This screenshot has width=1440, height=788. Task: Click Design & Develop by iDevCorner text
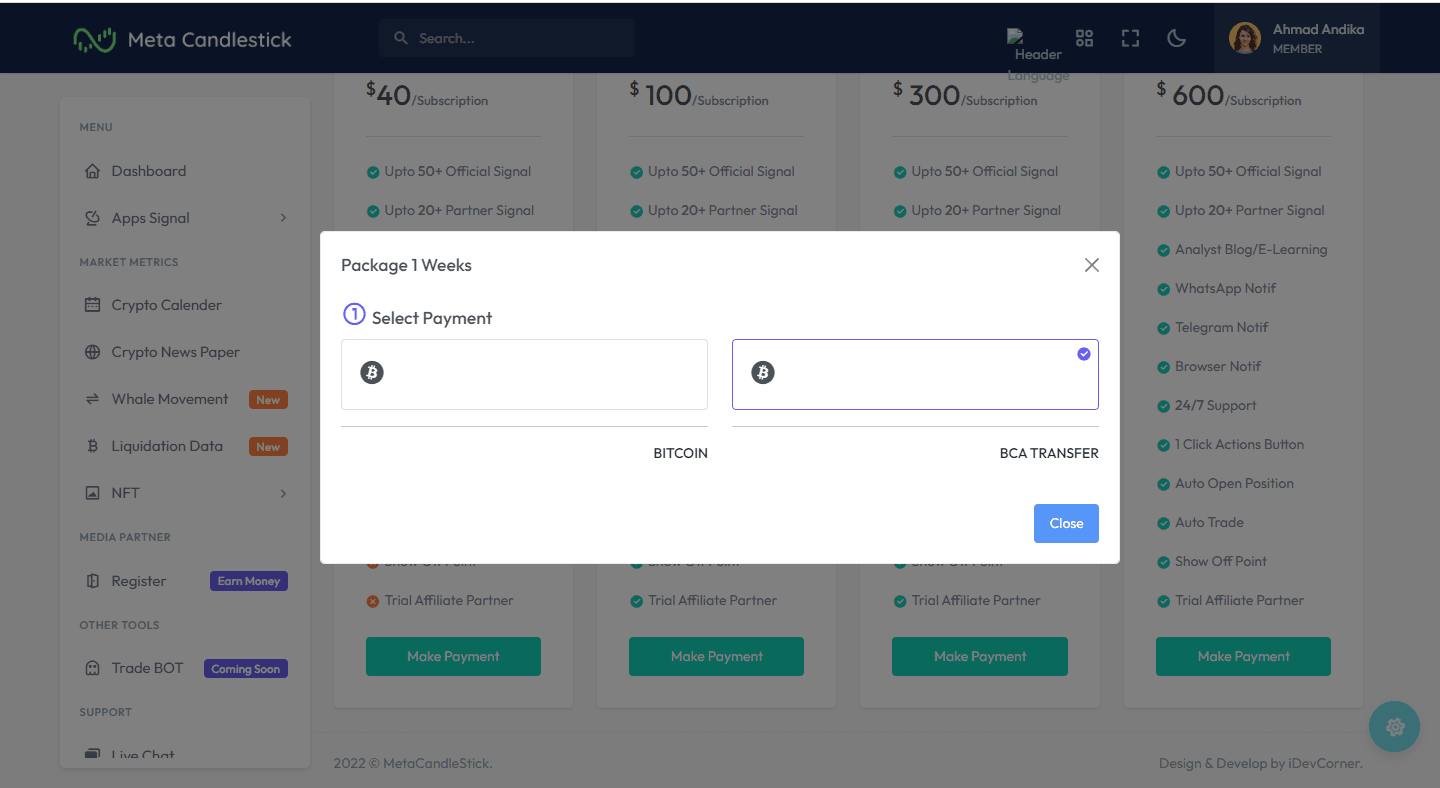pyautogui.click(x=1261, y=763)
